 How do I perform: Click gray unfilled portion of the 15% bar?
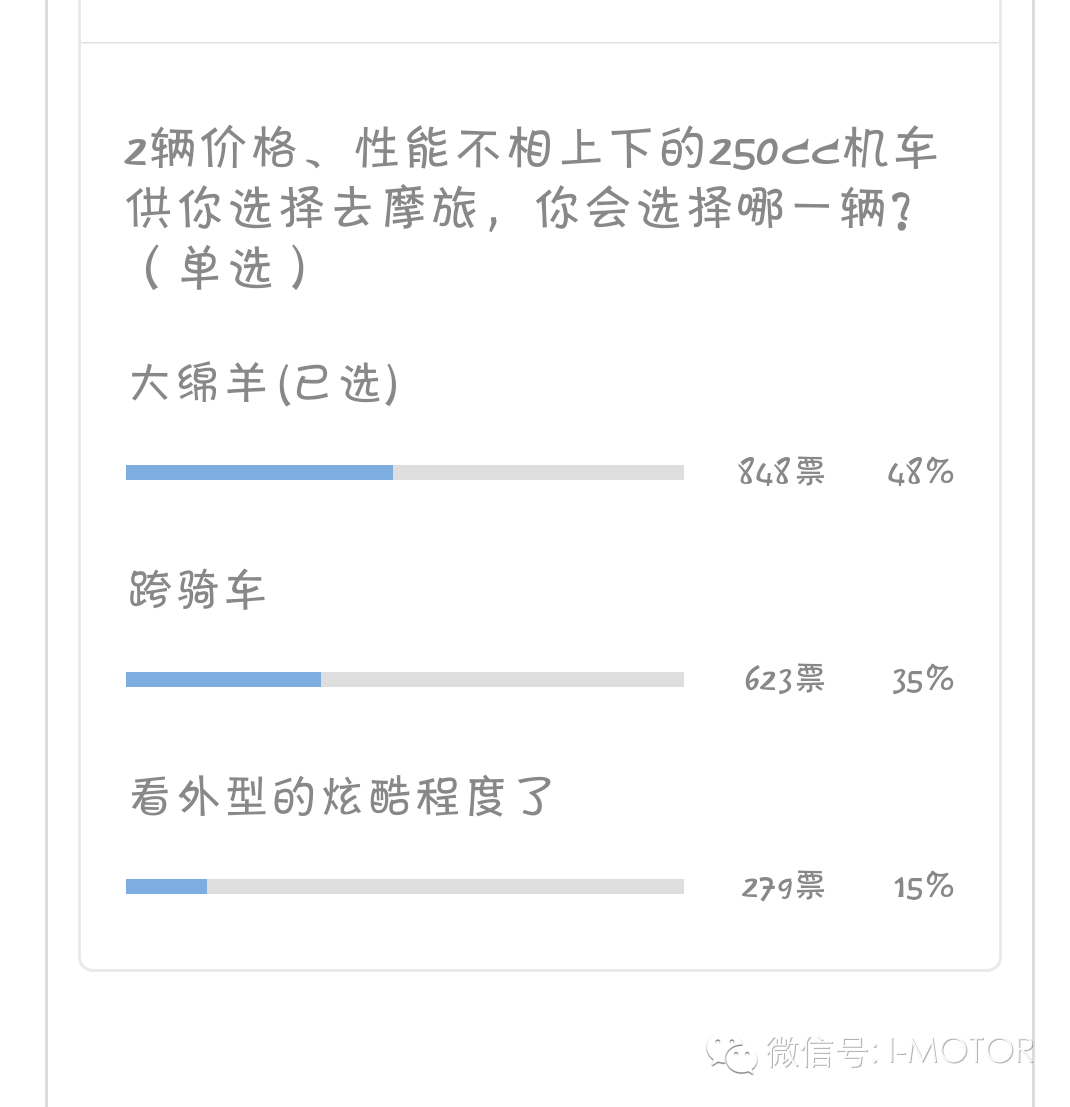point(445,886)
